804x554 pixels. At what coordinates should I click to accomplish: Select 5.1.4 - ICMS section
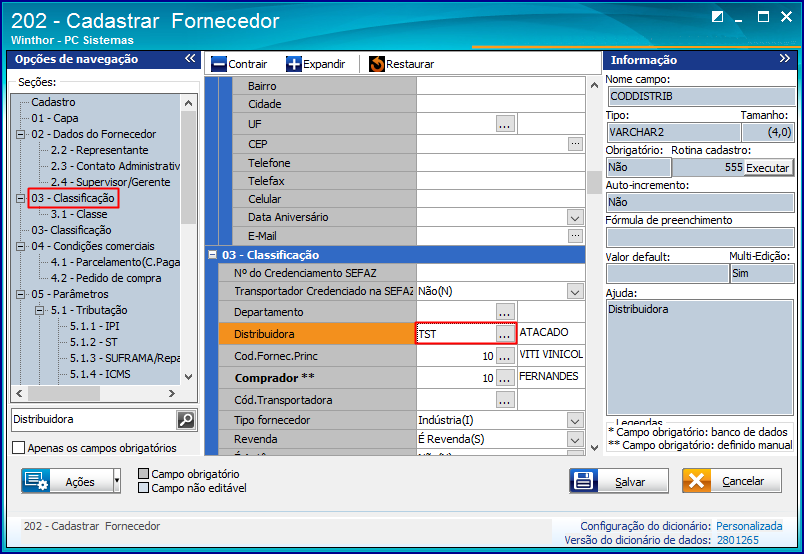100,374
